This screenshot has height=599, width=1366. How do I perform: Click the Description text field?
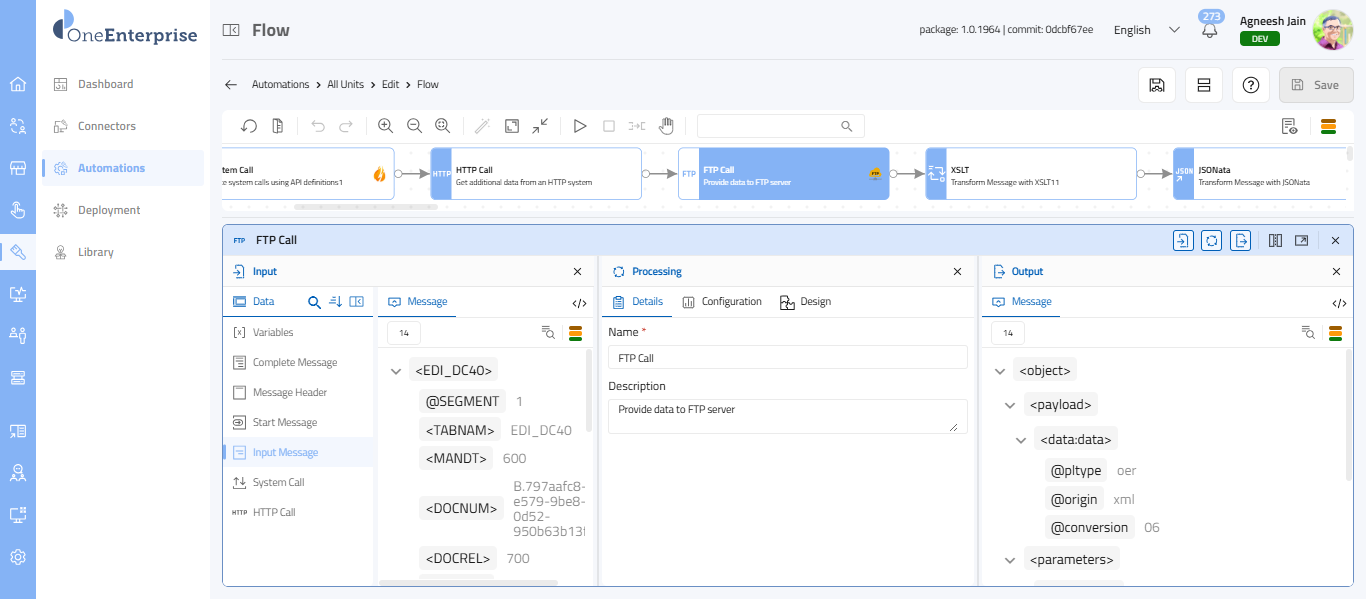[x=787, y=416]
